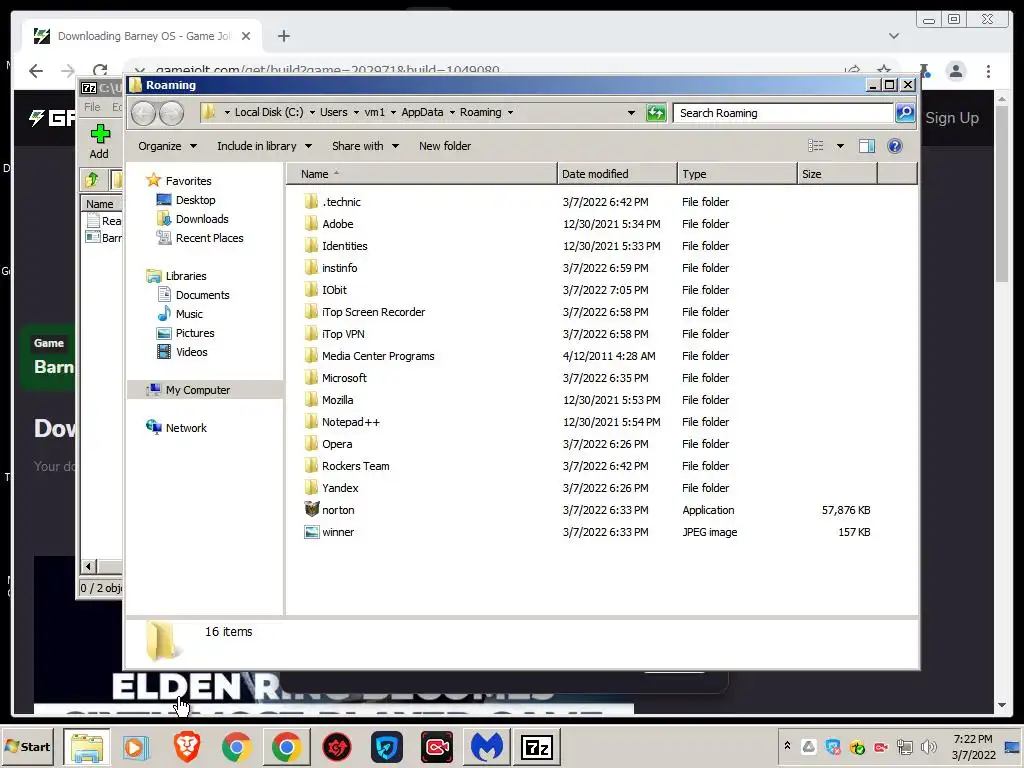Close the Downloading Barney OS tab
1024x768 pixels.
coord(246,36)
